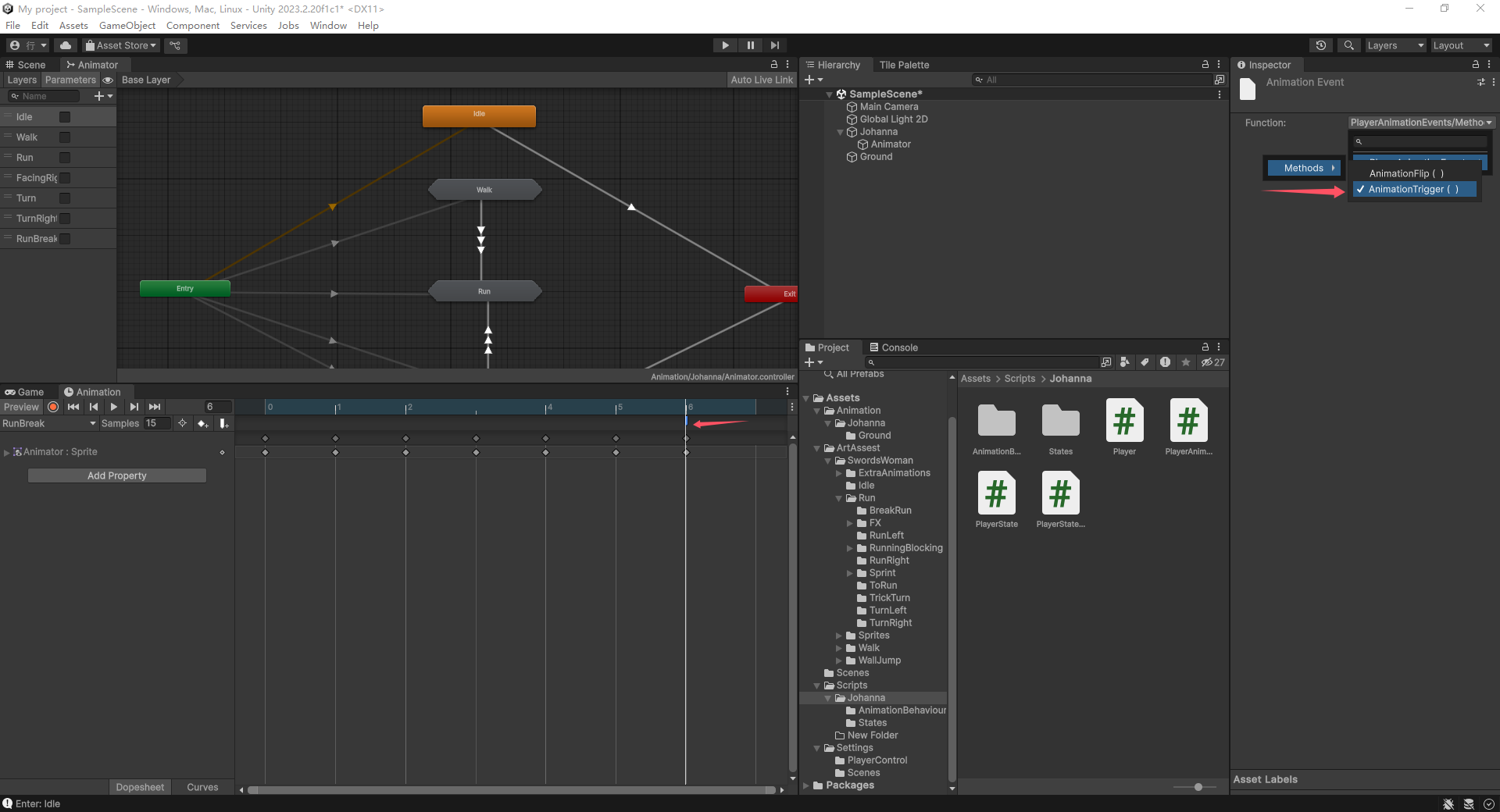Open the Asset Store dropdown
The height and width of the screenshot is (812, 1500).
click(x=121, y=45)
